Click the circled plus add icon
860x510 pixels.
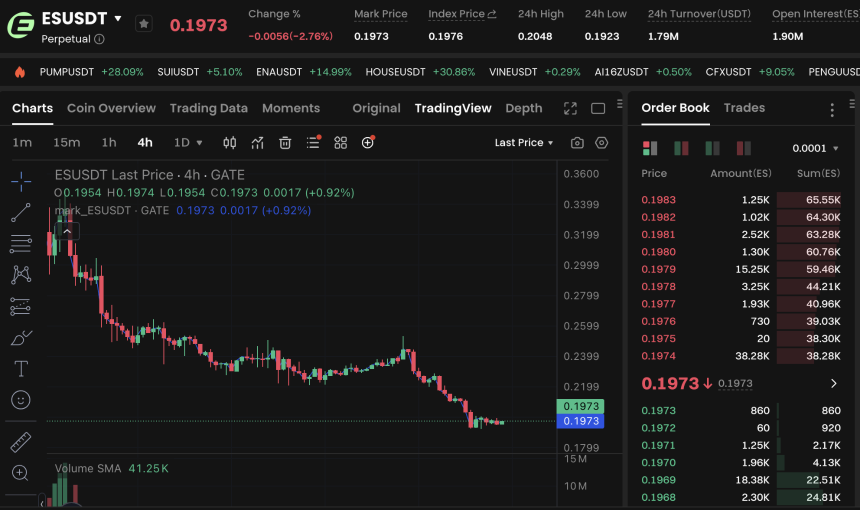(x=368, y=143)
